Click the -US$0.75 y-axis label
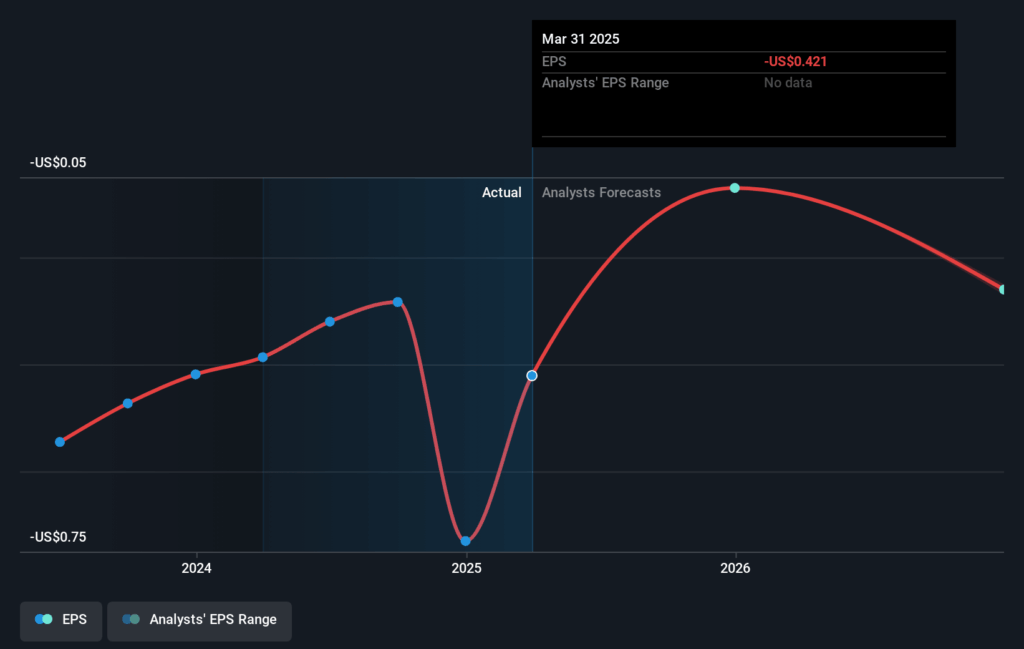Viewport: 1024px width, 649px height. tap(56, 537)
